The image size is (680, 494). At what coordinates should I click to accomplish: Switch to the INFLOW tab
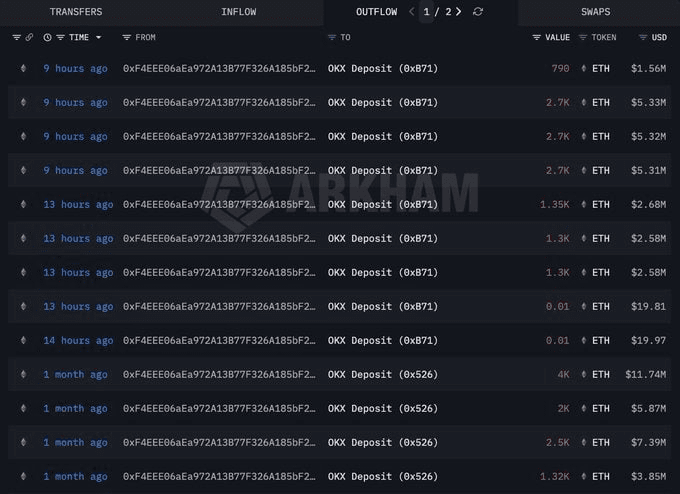coord(238,12)
